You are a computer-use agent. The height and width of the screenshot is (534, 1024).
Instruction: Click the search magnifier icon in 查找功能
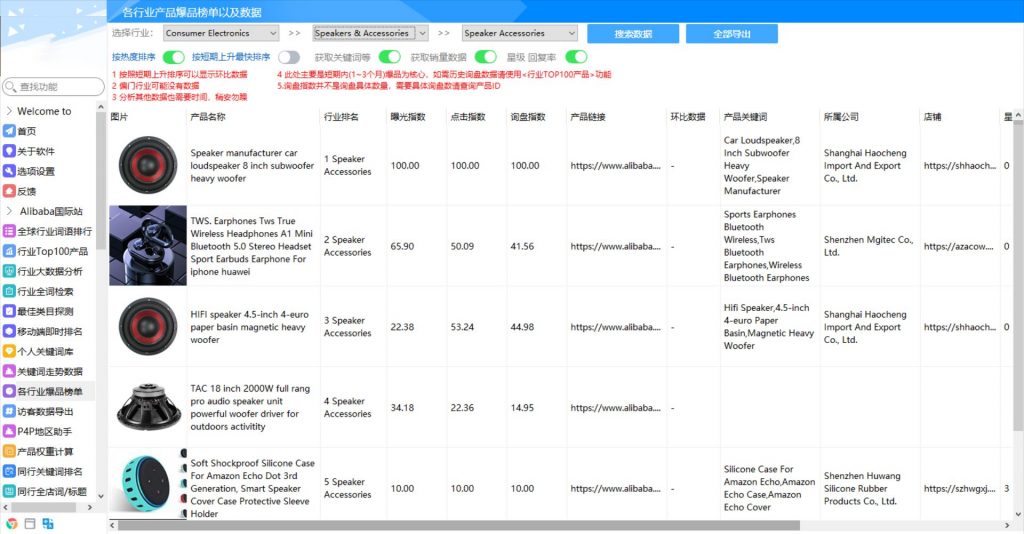(10, 87)
